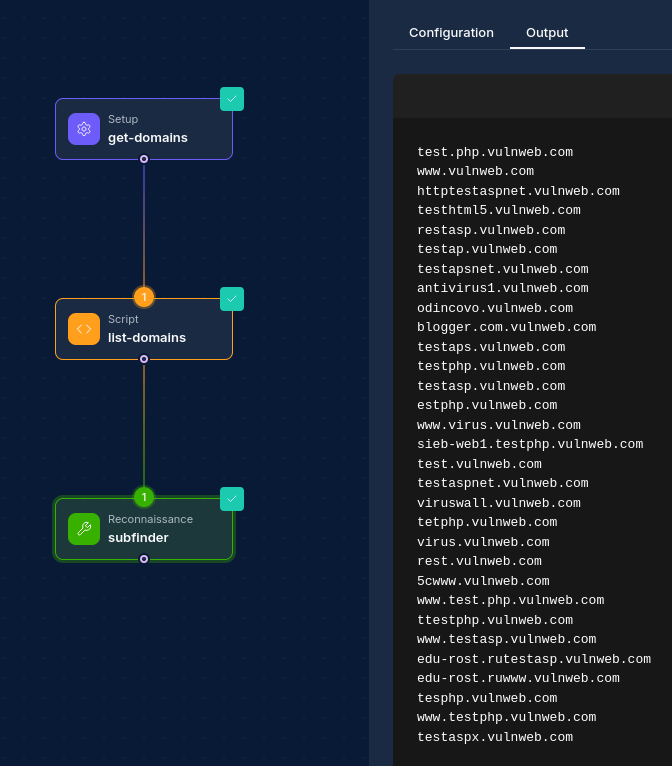Click the test.php.vulnweb.com output line

(495, 152)
